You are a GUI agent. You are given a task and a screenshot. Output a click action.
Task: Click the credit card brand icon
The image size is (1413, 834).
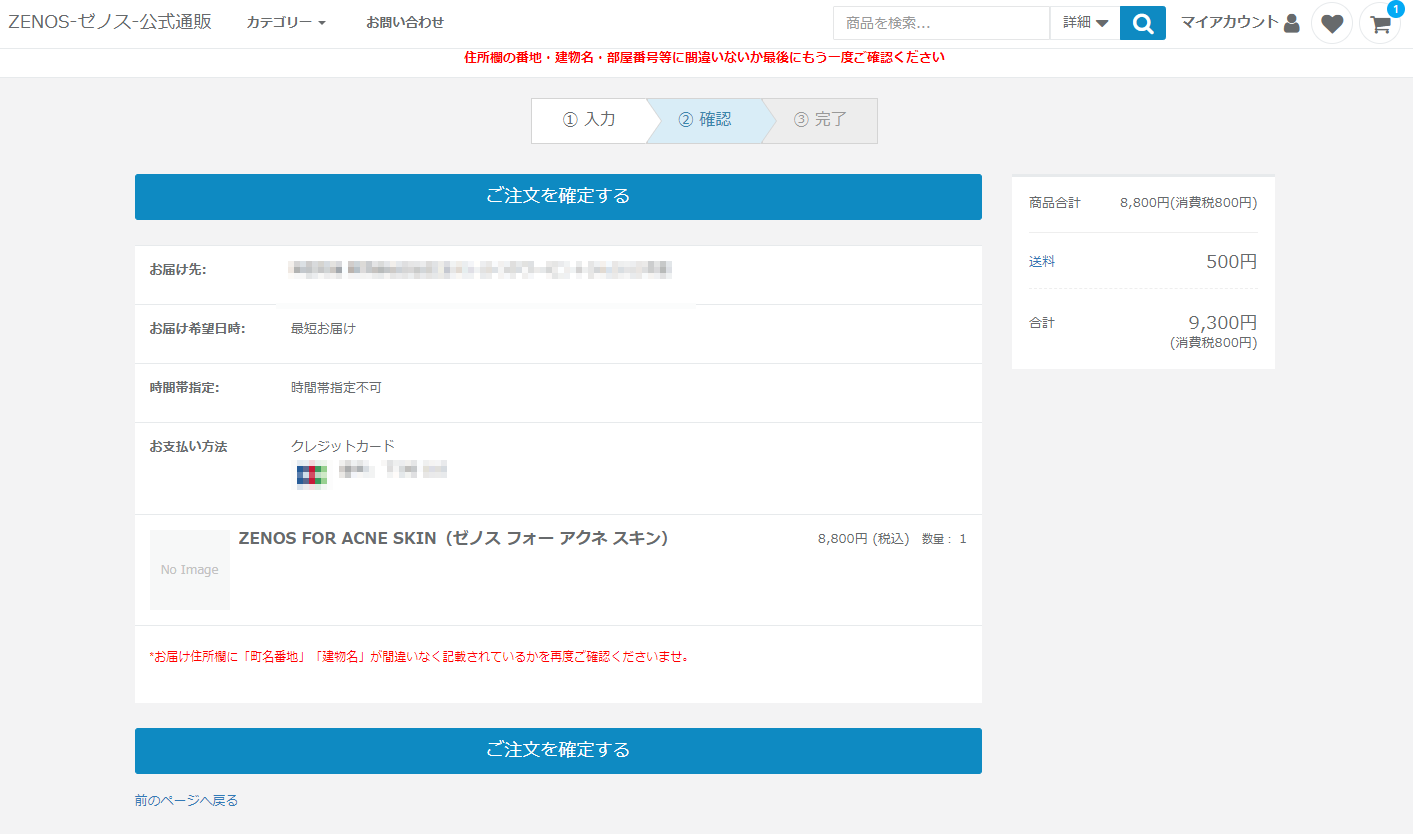tap(311, 475)
